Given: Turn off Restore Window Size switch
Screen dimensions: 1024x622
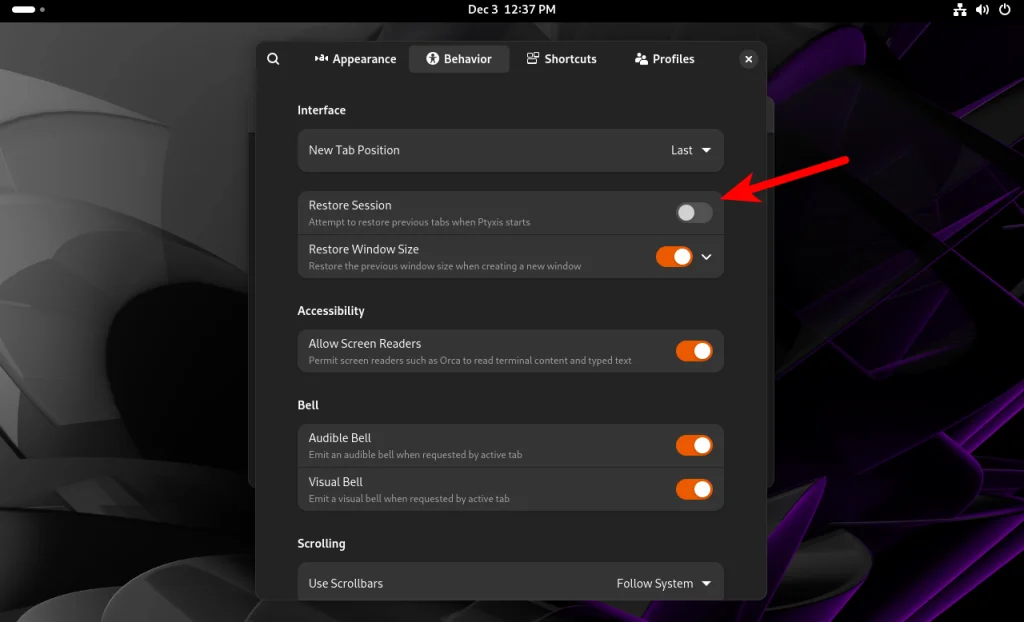Looking at the screenshot, I should 674,257.
